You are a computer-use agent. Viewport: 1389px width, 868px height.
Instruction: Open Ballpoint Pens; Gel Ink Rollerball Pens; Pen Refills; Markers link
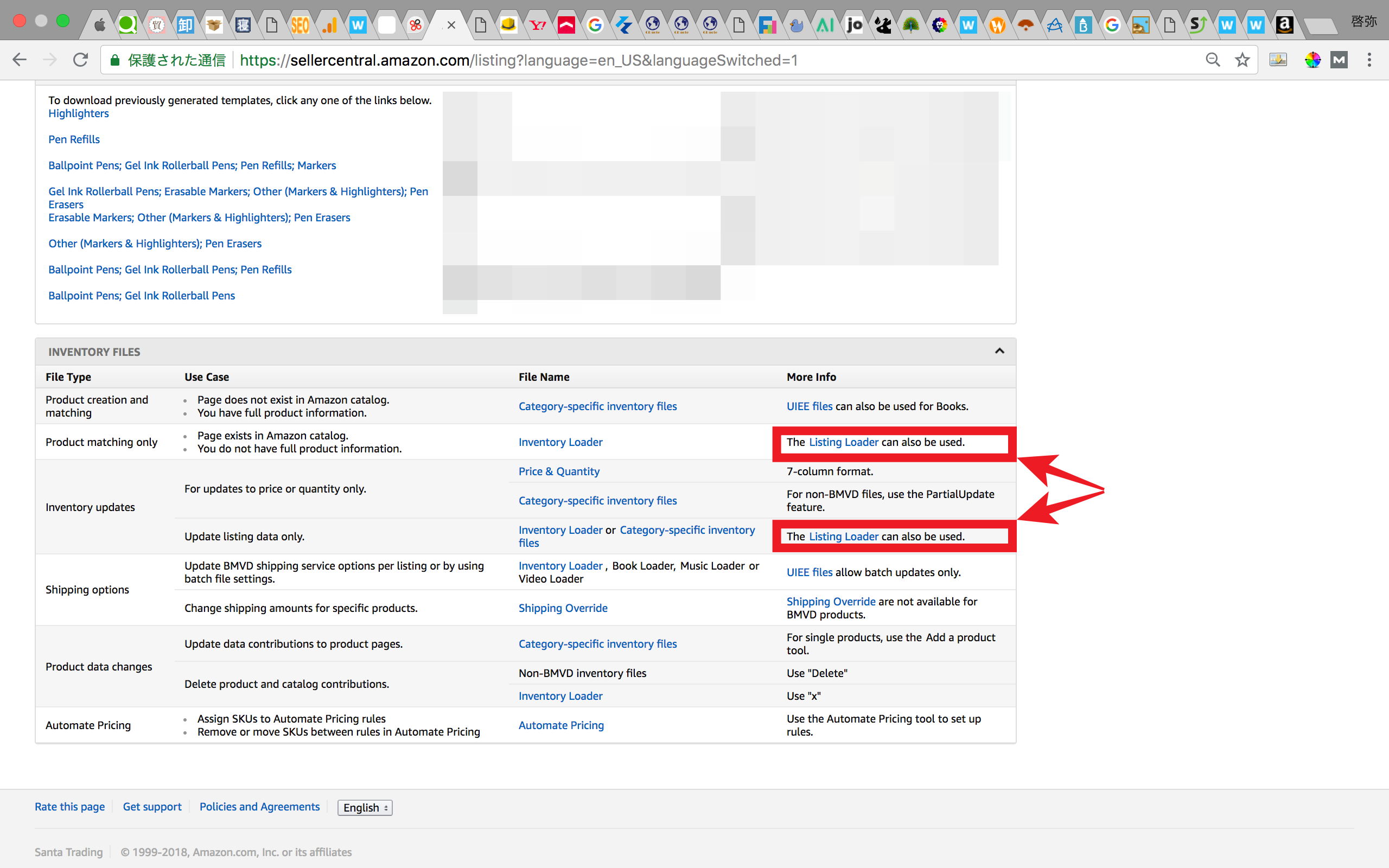point(192,165)
